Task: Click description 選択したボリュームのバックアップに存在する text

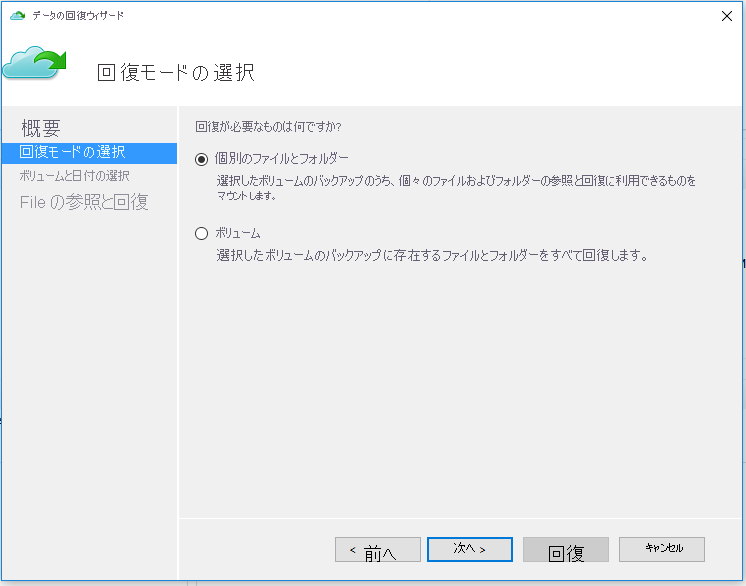Action: point(432,255)
